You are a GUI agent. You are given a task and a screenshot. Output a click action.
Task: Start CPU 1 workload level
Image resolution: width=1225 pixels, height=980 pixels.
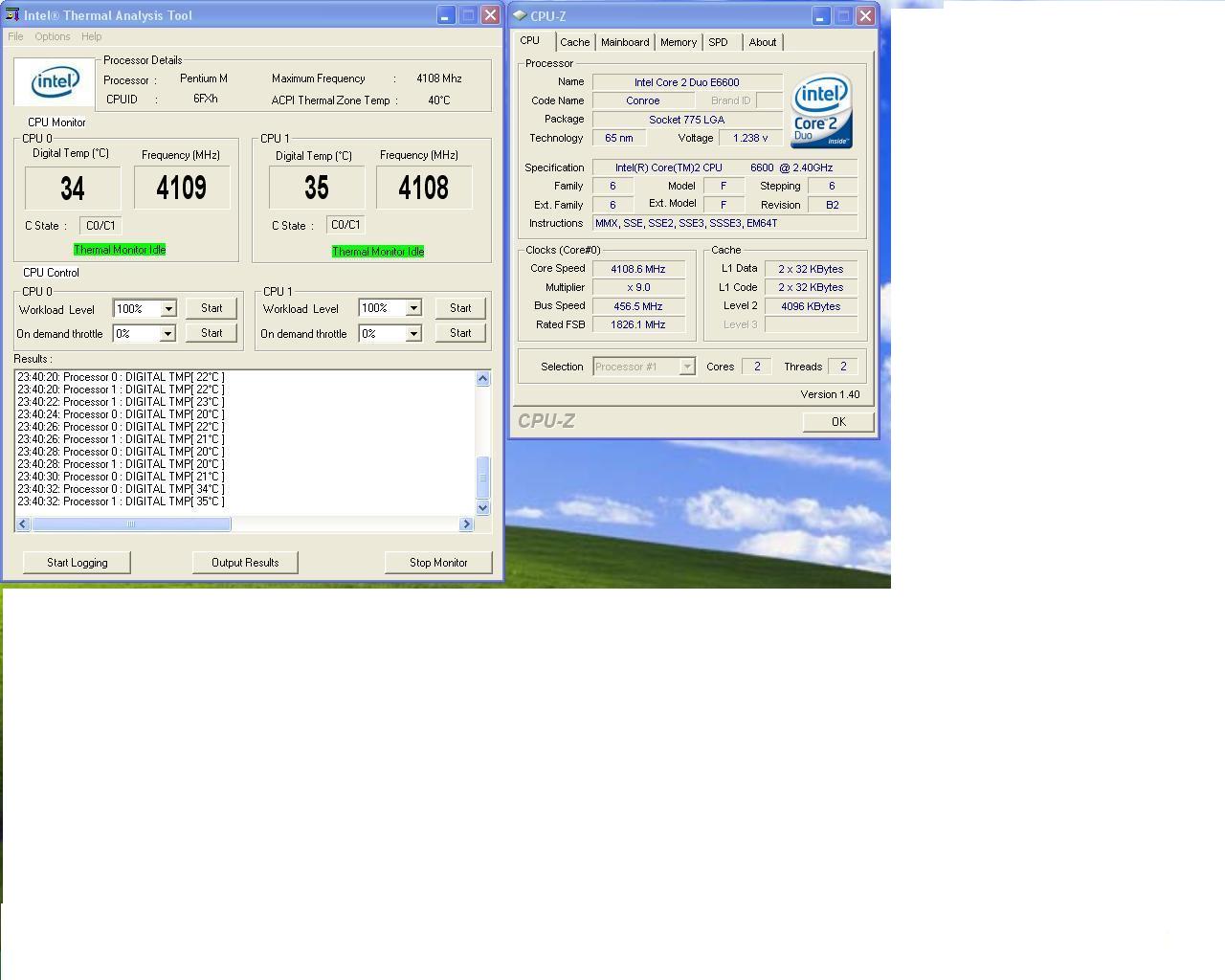click(460, 308)
